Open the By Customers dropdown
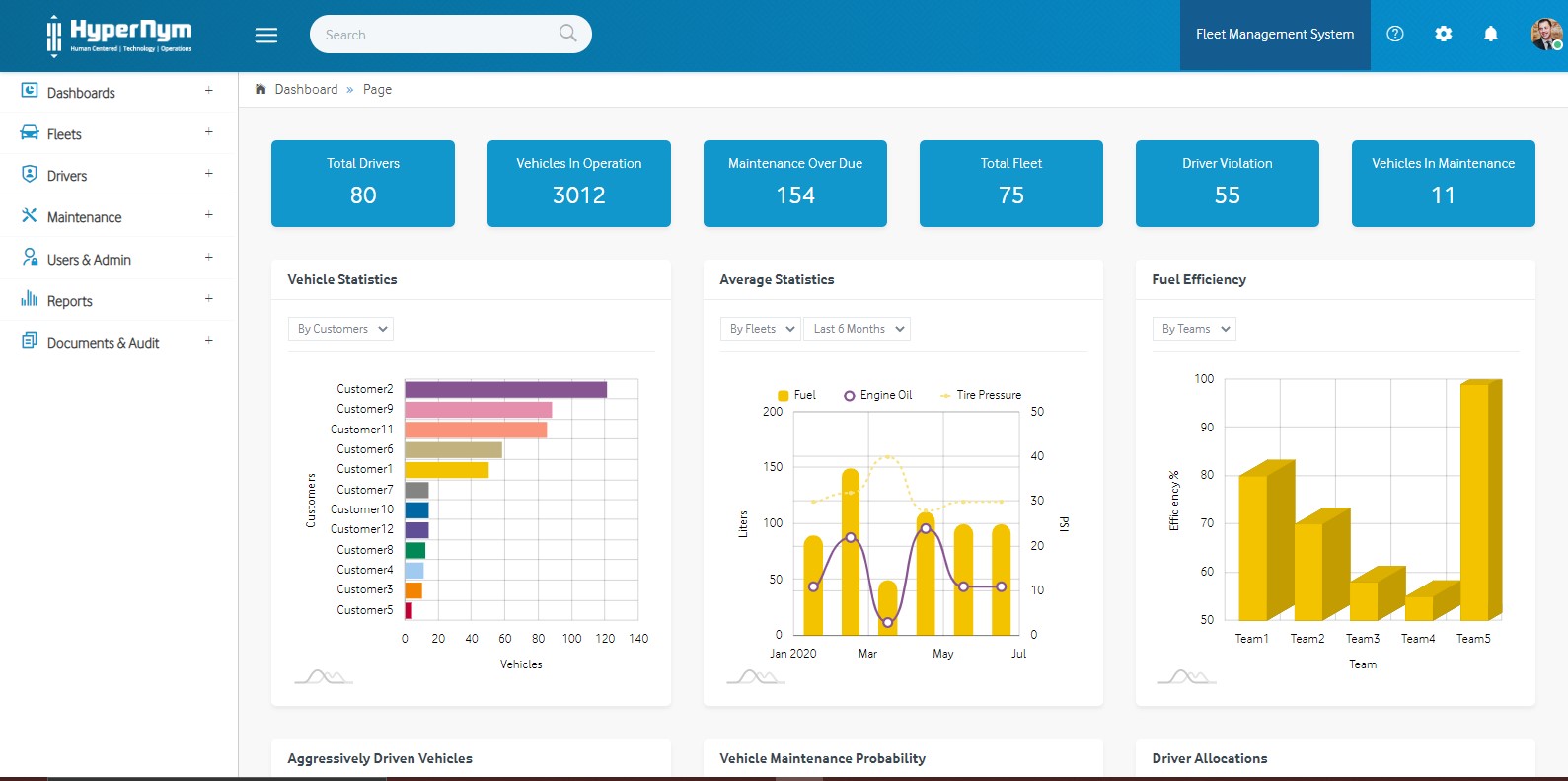This screenshot has width=1568, height=781. coord(340,329)
